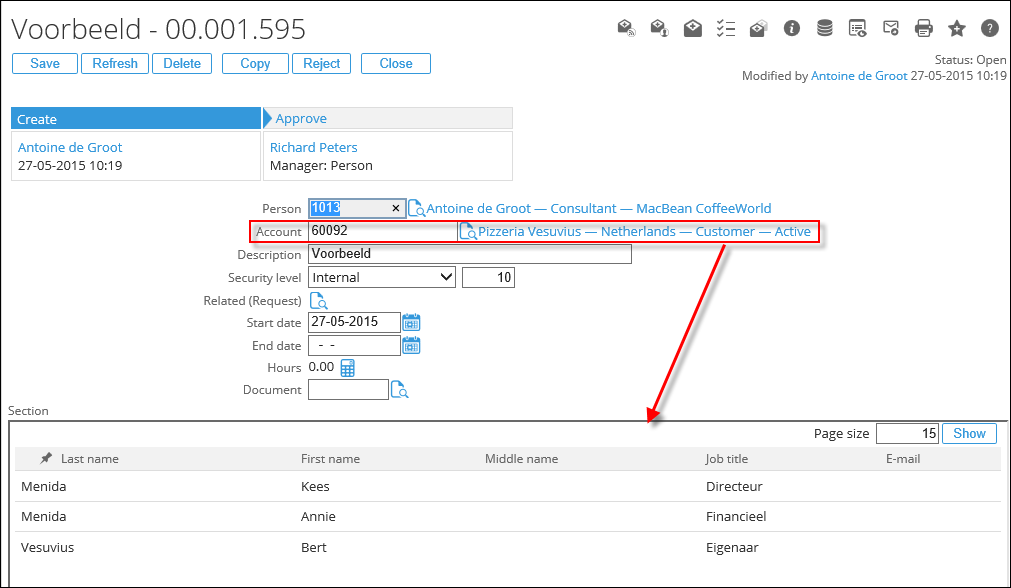Click the database stack icon

pos(825,28)
